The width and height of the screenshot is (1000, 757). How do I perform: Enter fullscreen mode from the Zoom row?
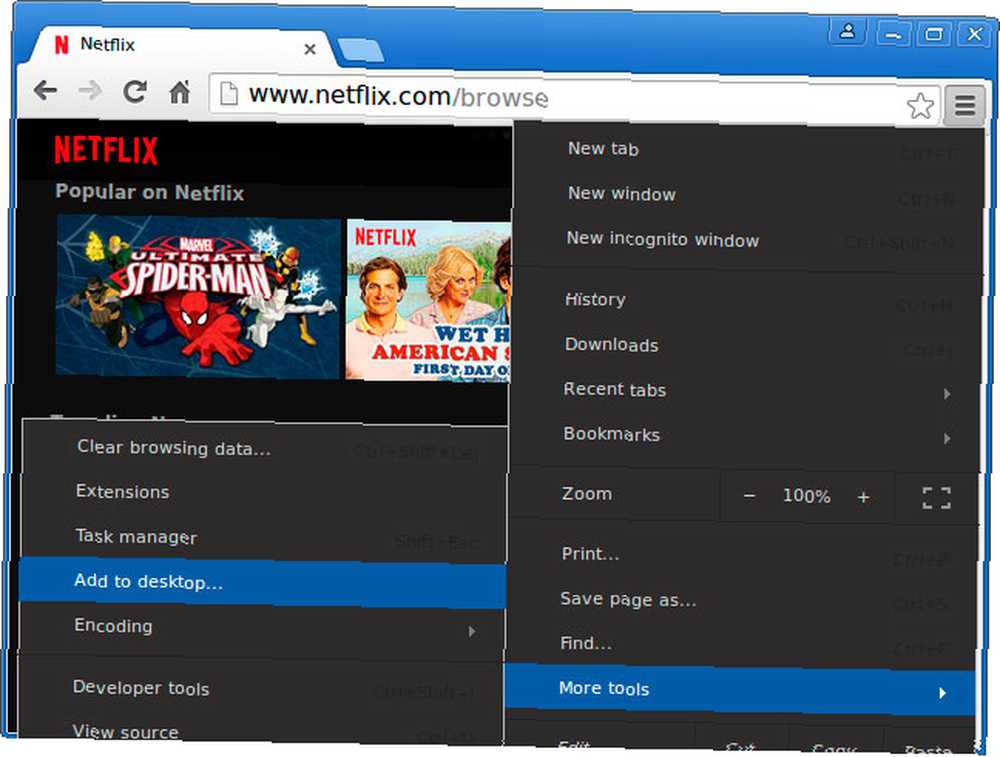(936, 497)
